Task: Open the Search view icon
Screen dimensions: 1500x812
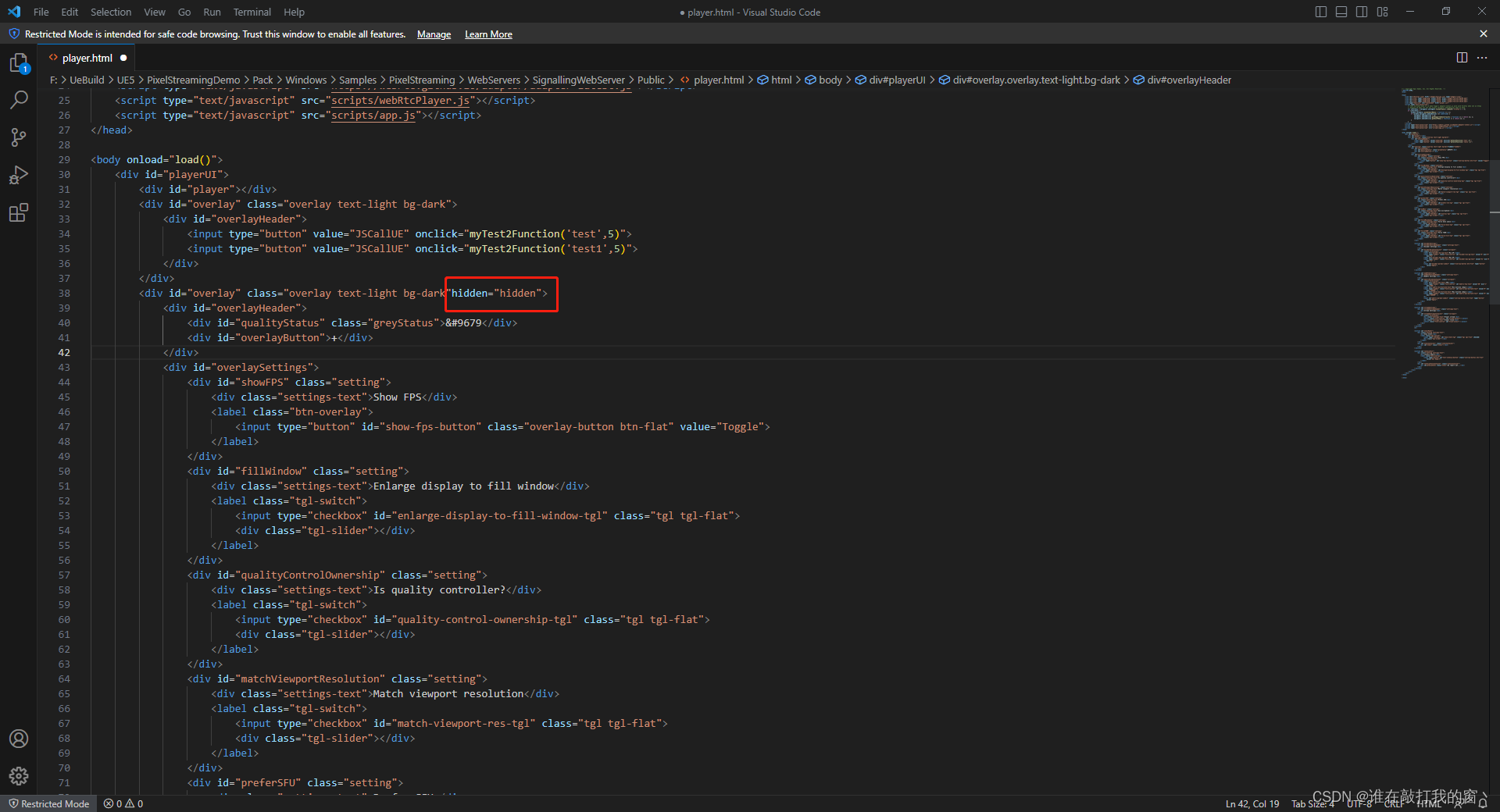Action: click(x=19, y=100)
